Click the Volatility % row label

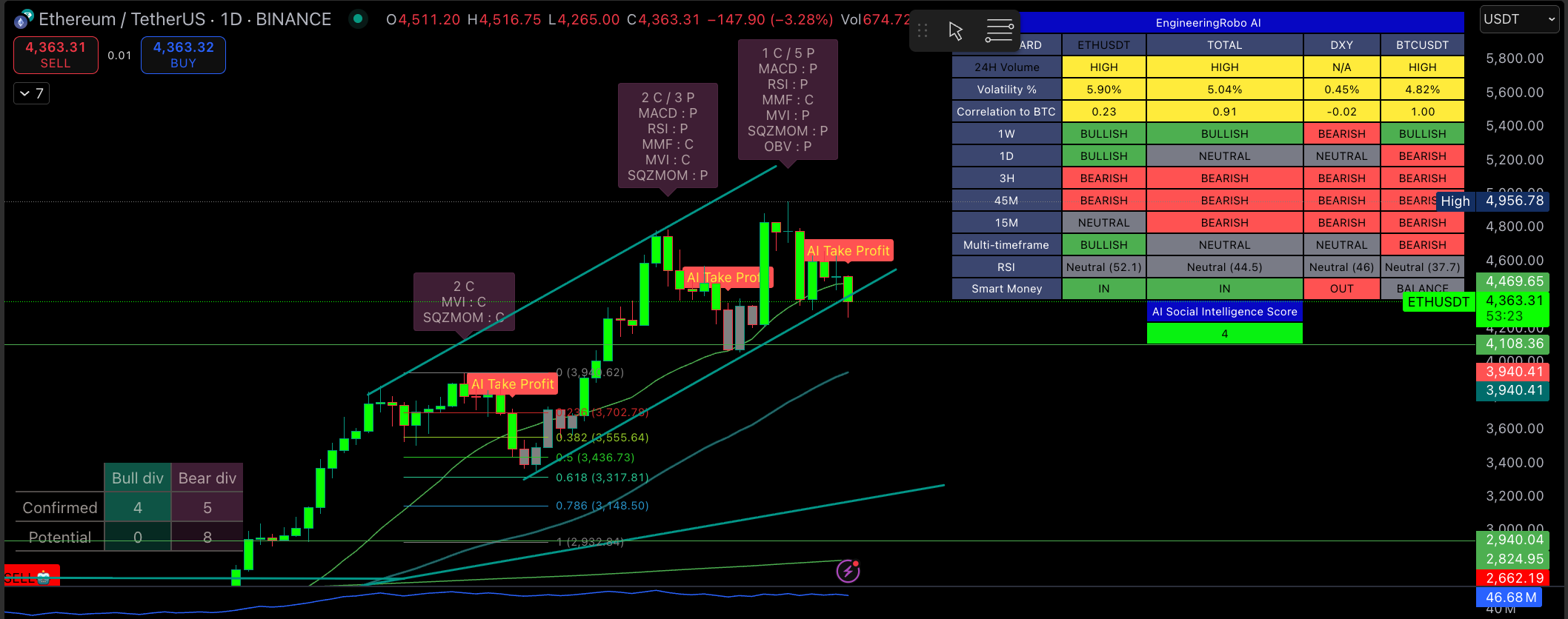click(1006, 90)
